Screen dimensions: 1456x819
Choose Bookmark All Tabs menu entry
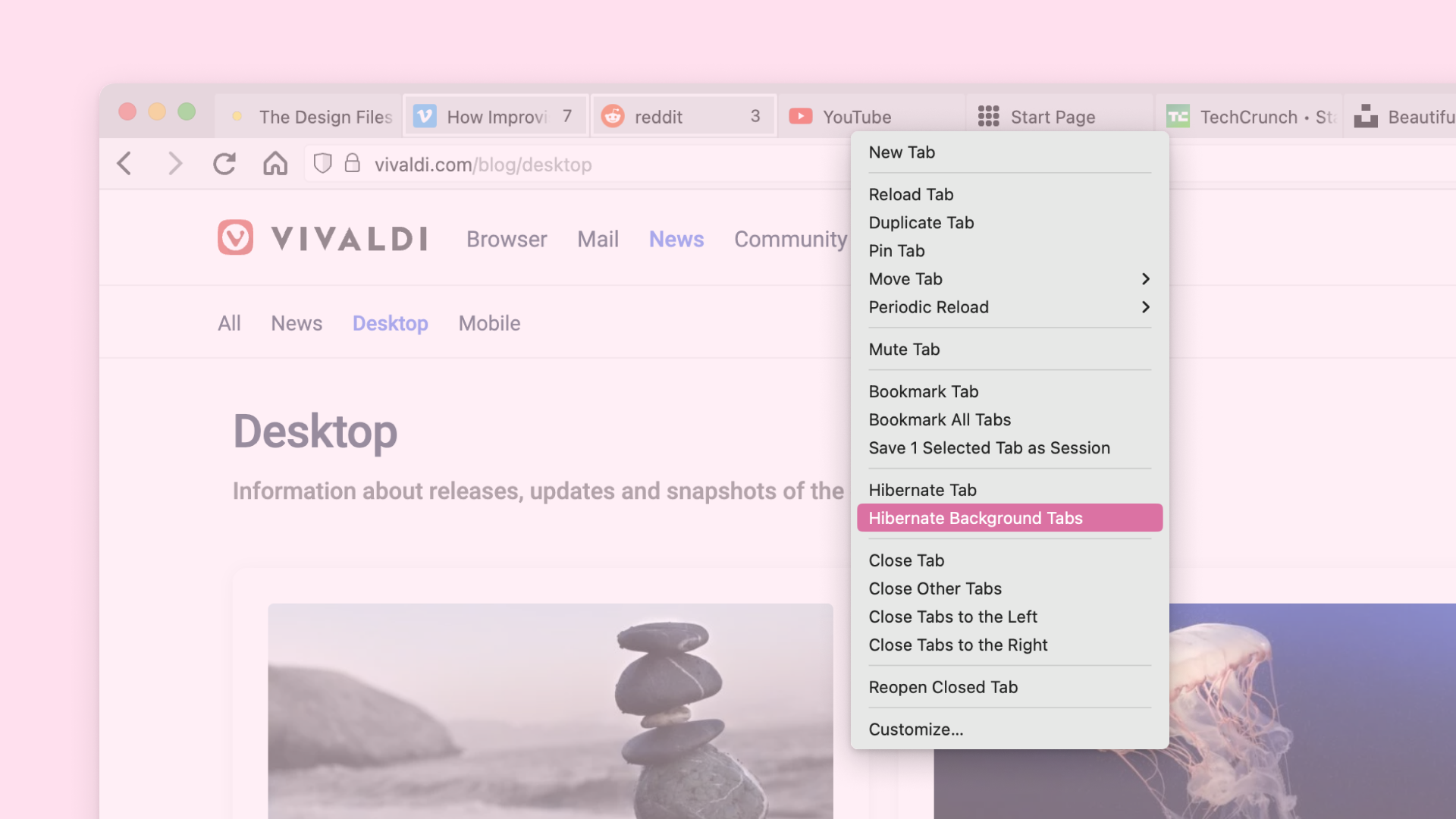1009,420
